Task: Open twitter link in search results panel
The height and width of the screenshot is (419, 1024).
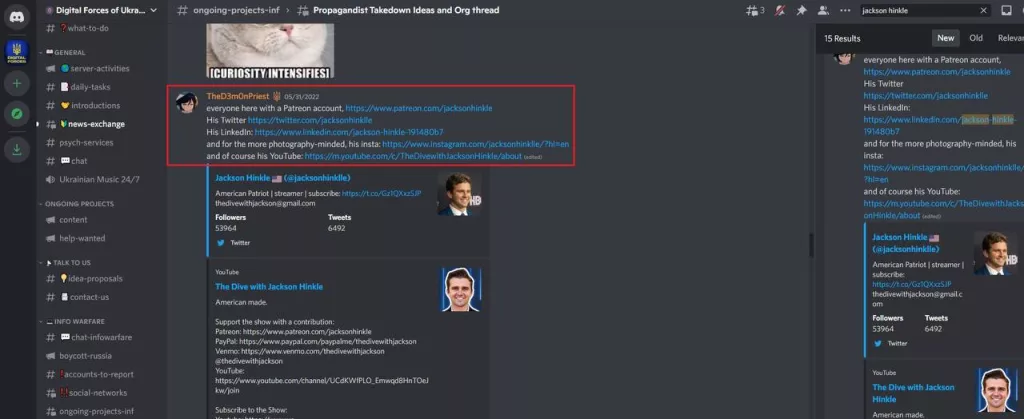Action: (x=925, y=96)
